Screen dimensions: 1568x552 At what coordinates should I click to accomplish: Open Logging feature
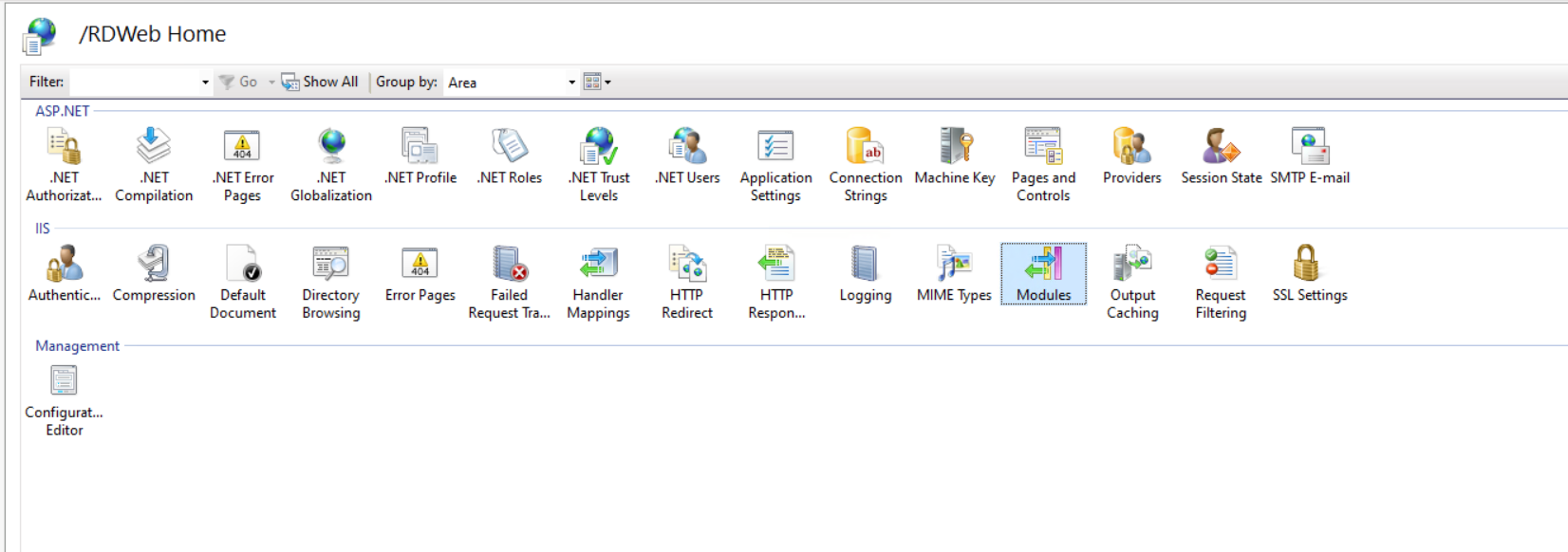[x=866, y=274]
